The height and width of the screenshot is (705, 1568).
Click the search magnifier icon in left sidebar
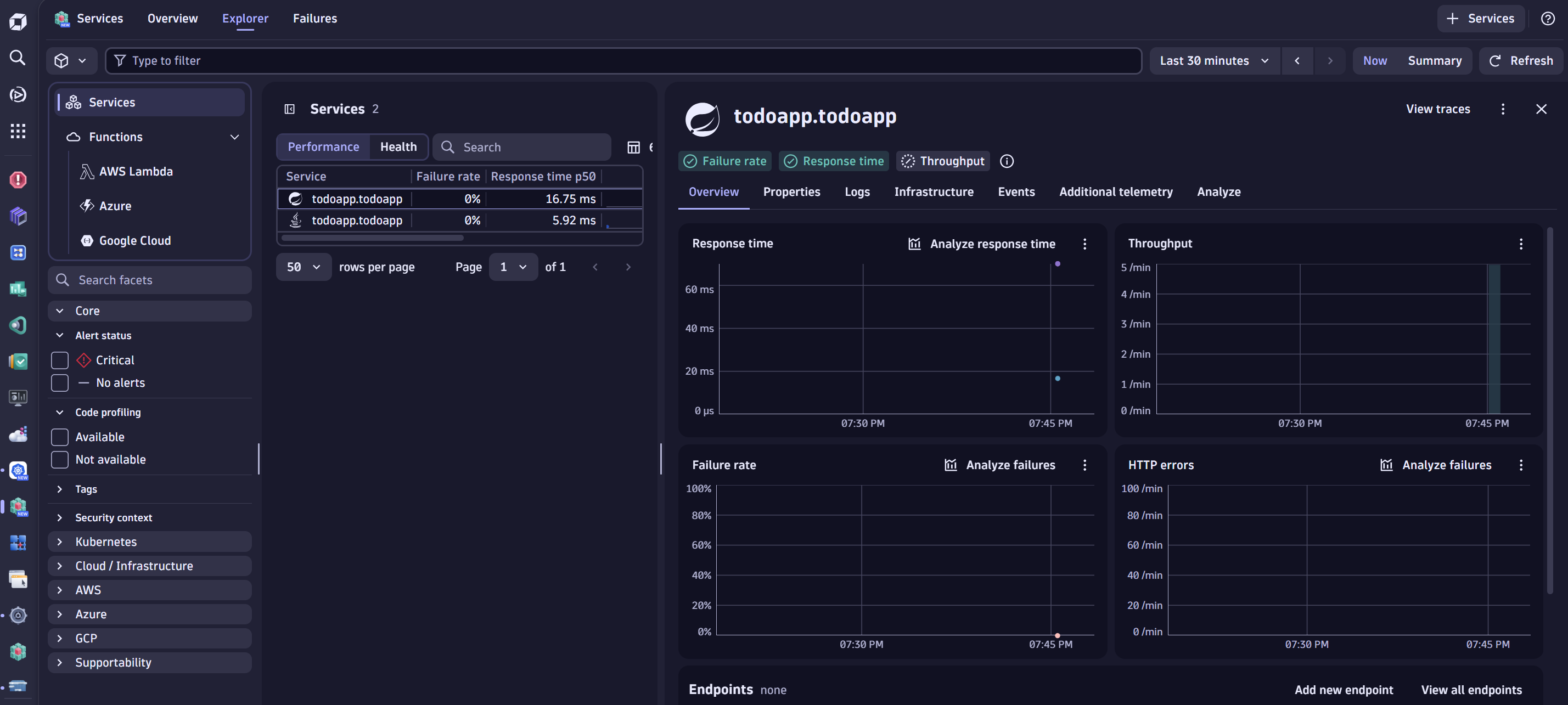click(x=18, y=58)
